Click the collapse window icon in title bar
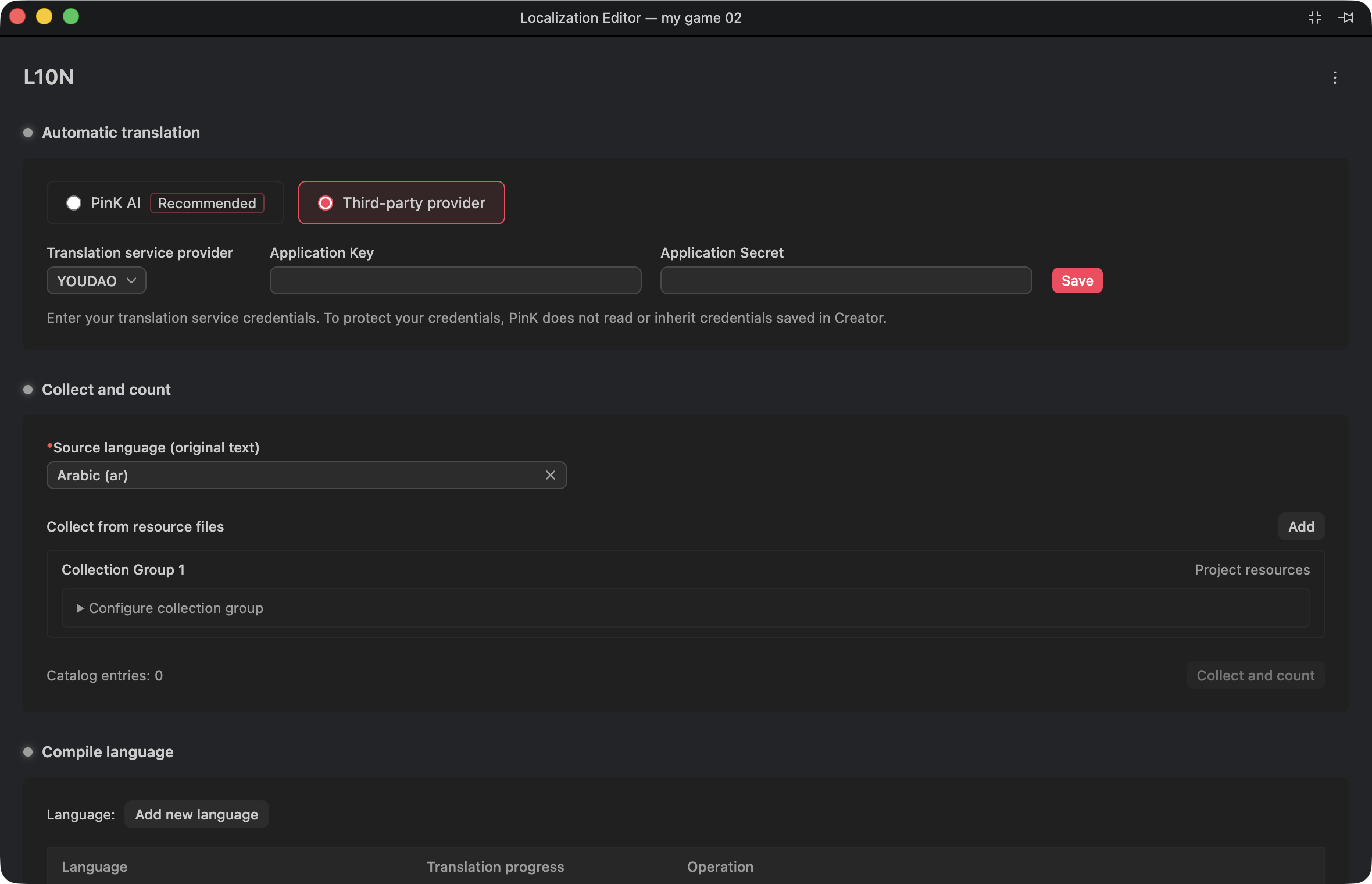Image resolution: width=1372 pixels, height=884 pixels. pos(1315,17)
